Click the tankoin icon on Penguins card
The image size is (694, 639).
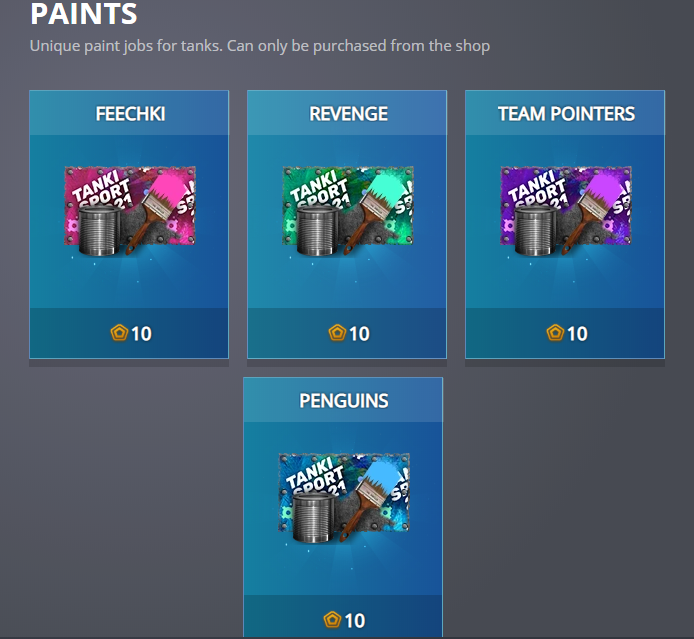coord(332,620)
